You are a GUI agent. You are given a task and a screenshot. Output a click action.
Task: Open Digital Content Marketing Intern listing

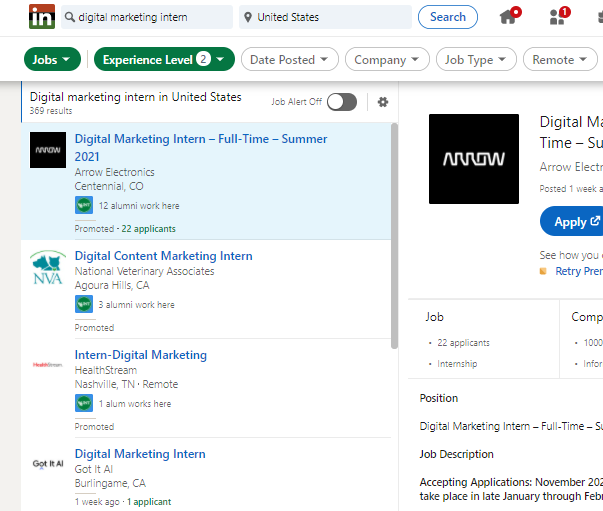[x=163, y=256]
